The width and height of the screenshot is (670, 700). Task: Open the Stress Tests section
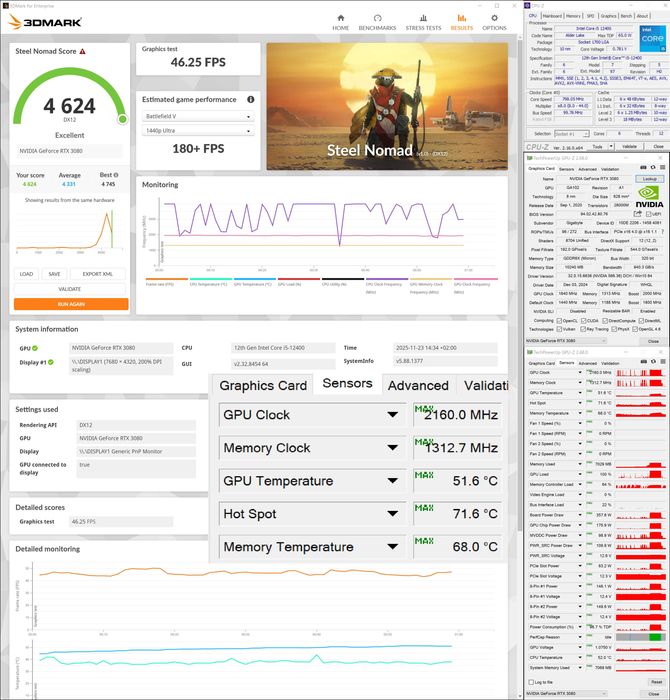(423, 22)
